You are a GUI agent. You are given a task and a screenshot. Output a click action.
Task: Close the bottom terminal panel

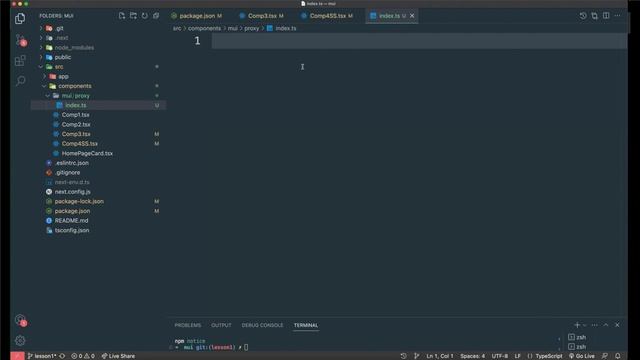click(617, 325)
